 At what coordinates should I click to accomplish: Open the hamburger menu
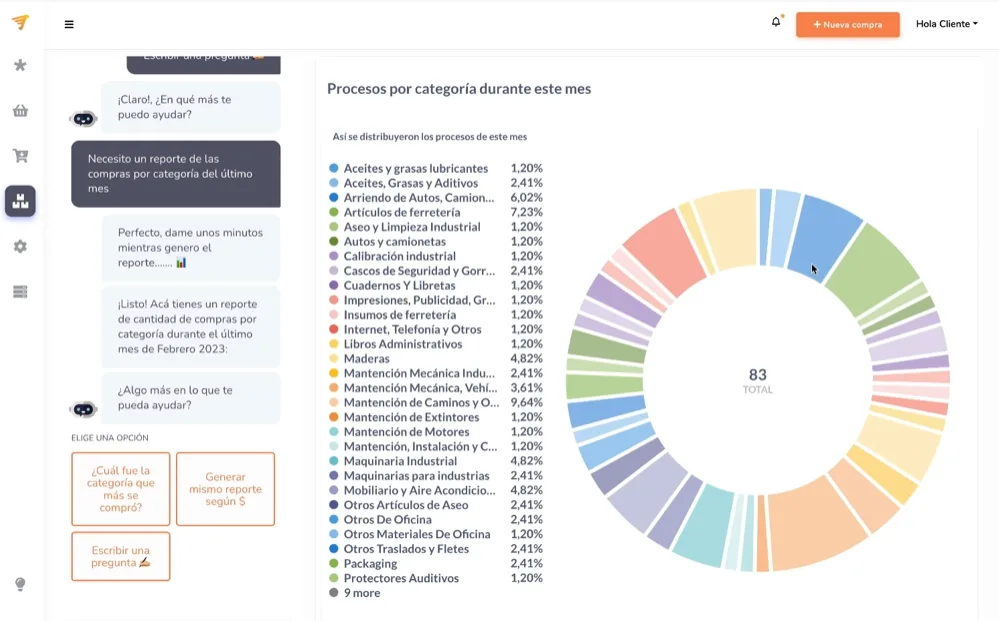(x=69, y=24)
